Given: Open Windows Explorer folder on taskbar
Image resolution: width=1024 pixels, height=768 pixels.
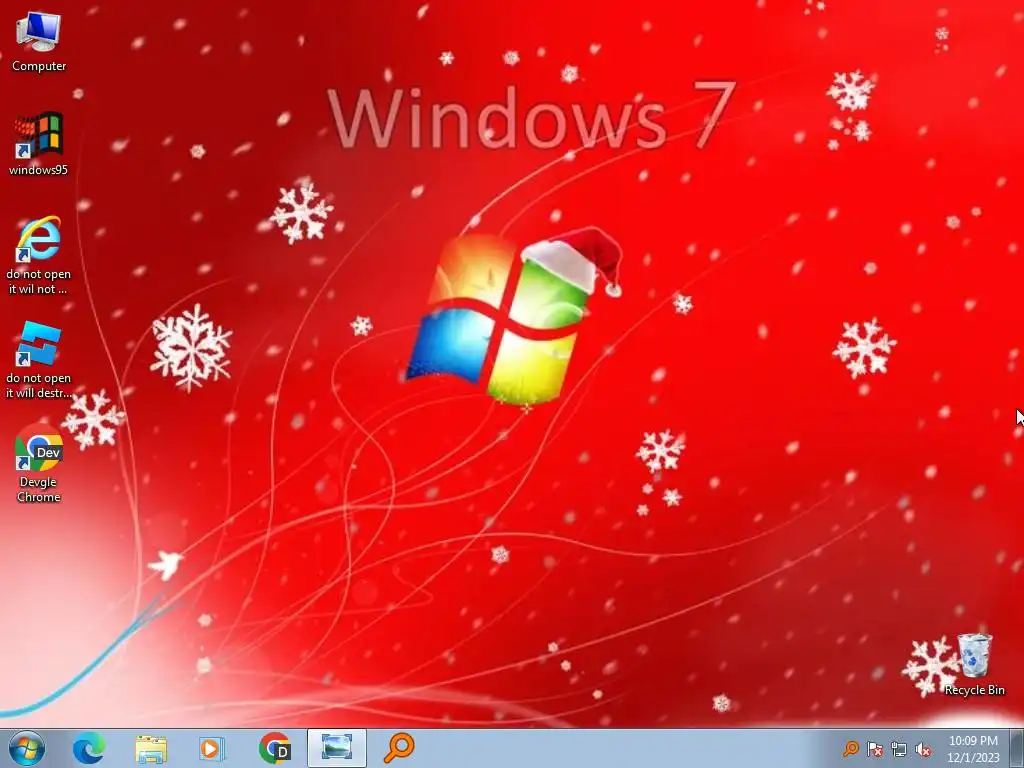Looking at the screenshot, I should click(x=151, y=749).
